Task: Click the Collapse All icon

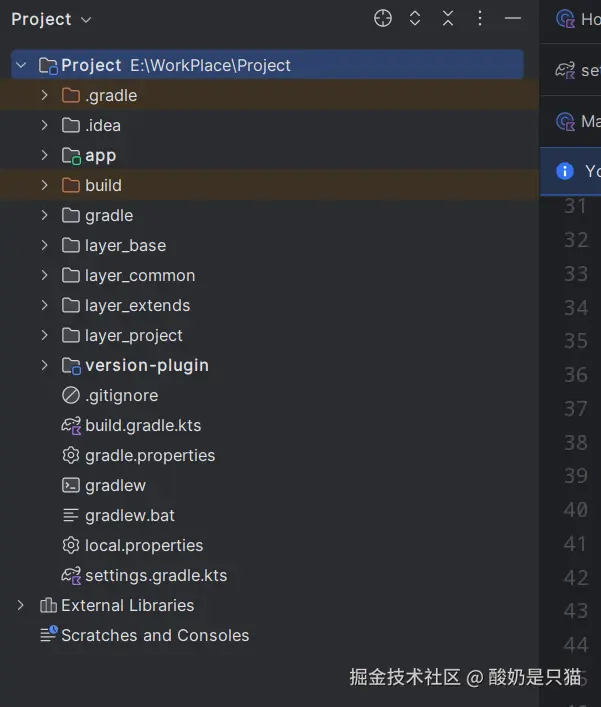Action: (448, 19)
